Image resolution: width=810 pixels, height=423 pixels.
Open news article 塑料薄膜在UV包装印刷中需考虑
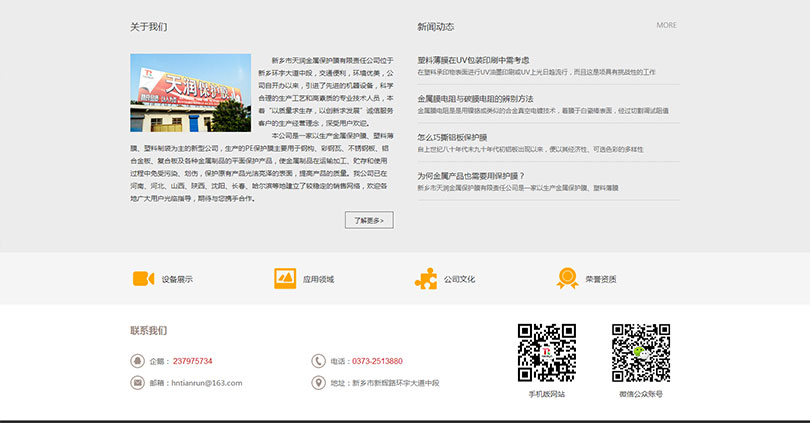(x=473, y=60)
